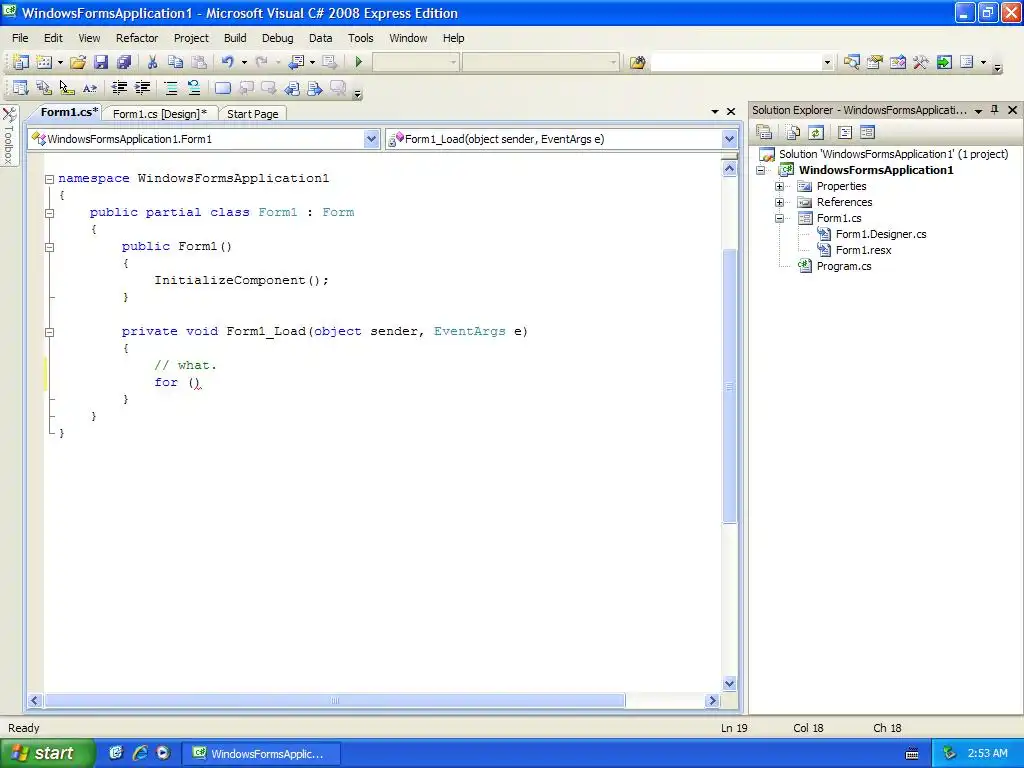Select Form1.Designer.cs in Solution Explorer
The height and width of the screenshot is (768, 1024).
tap(881, 234)
